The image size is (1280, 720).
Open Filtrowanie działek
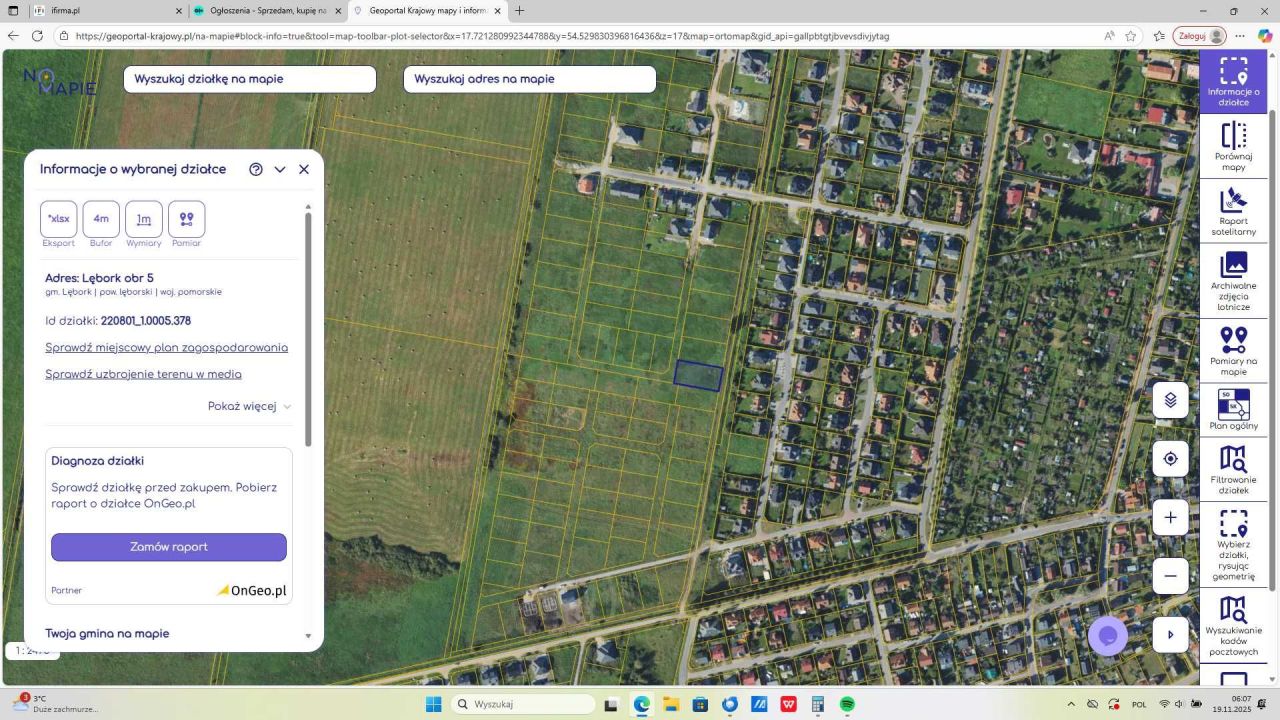[x=1233, y=470]
